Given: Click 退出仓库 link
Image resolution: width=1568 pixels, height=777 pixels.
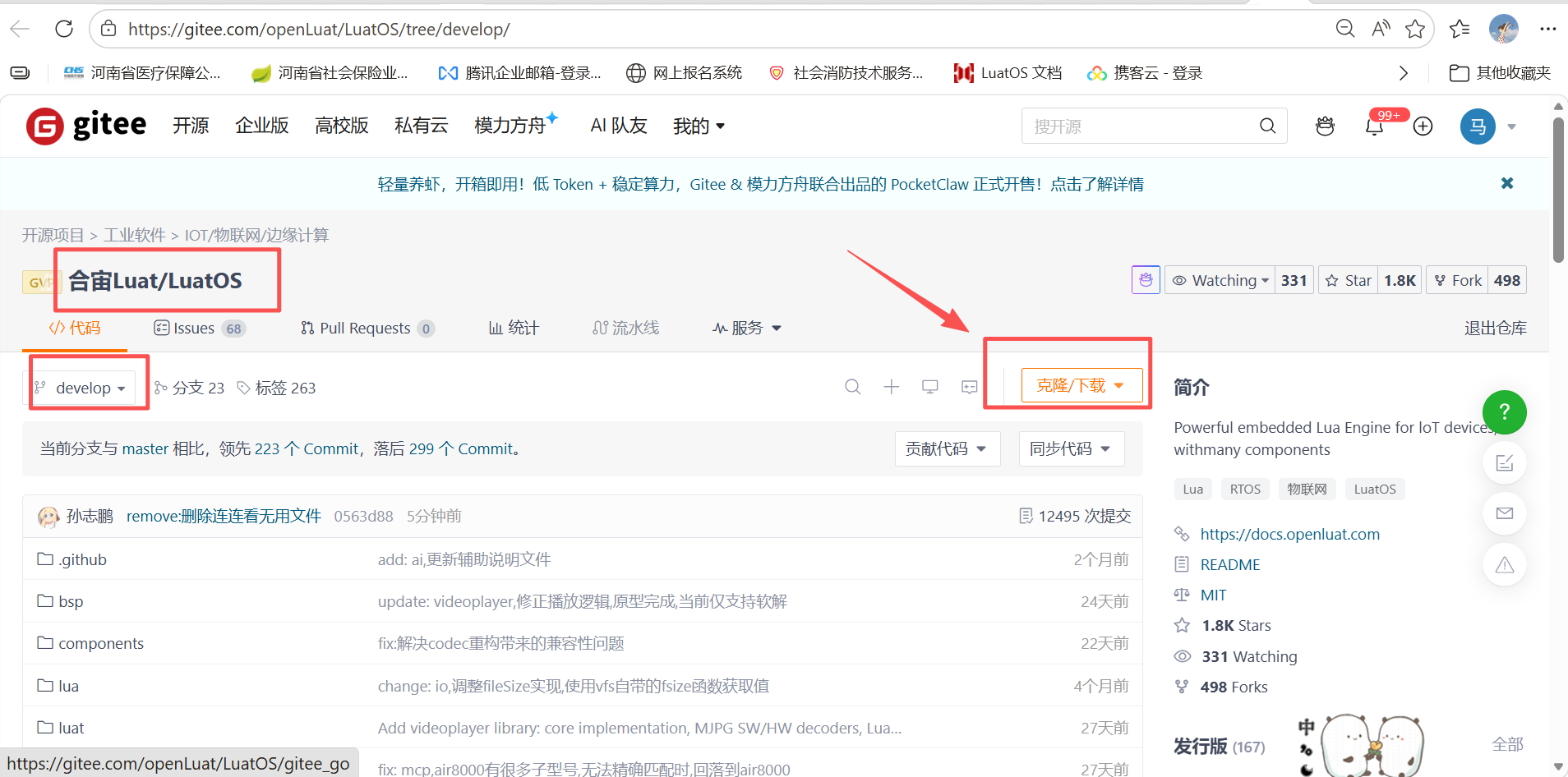Looking at the screenshot, I should click(1496, 328).
